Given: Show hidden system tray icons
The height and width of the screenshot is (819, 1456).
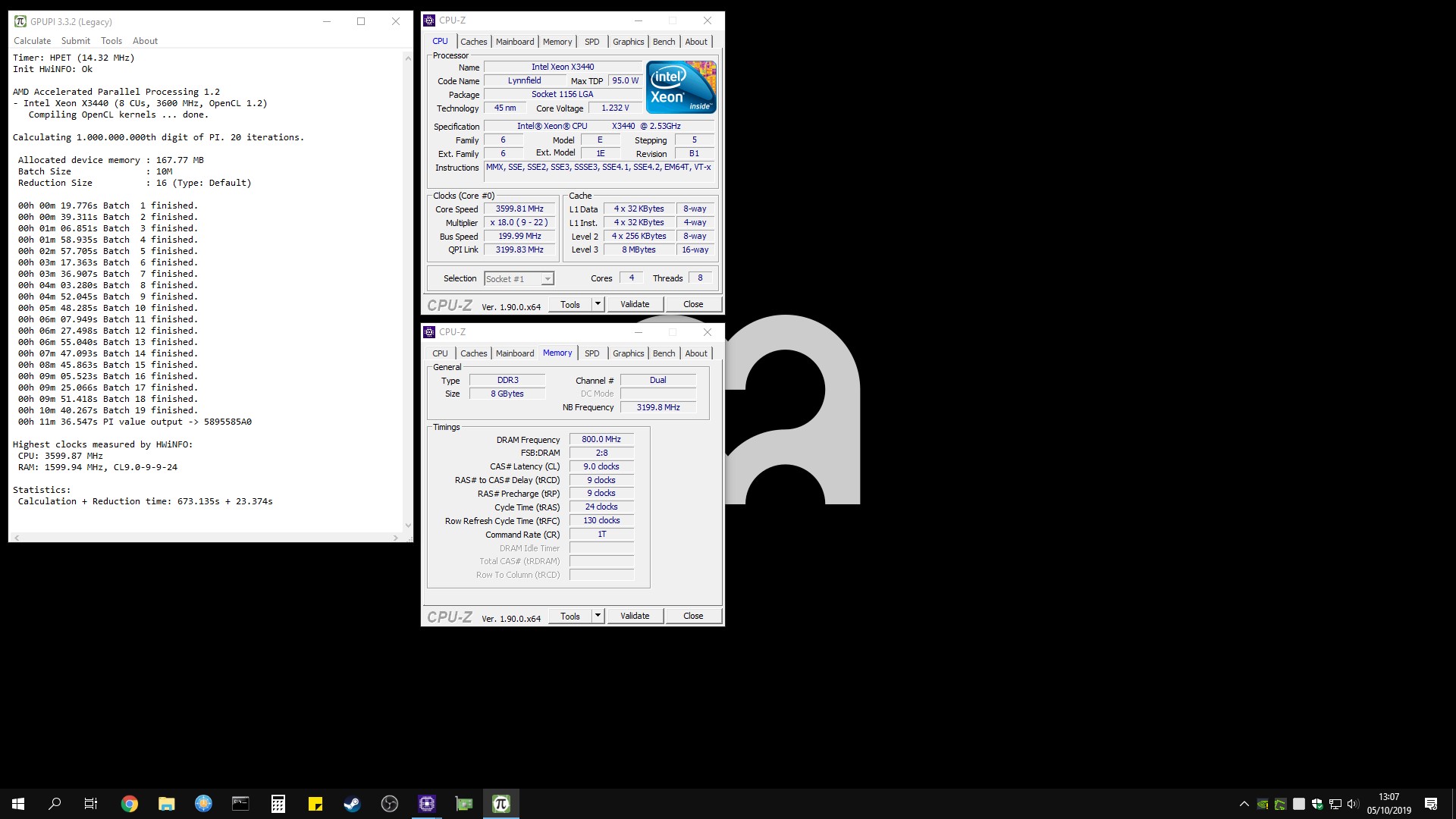Looking at the screenshot, I should pyautogui.click(x=1244, y=804).
